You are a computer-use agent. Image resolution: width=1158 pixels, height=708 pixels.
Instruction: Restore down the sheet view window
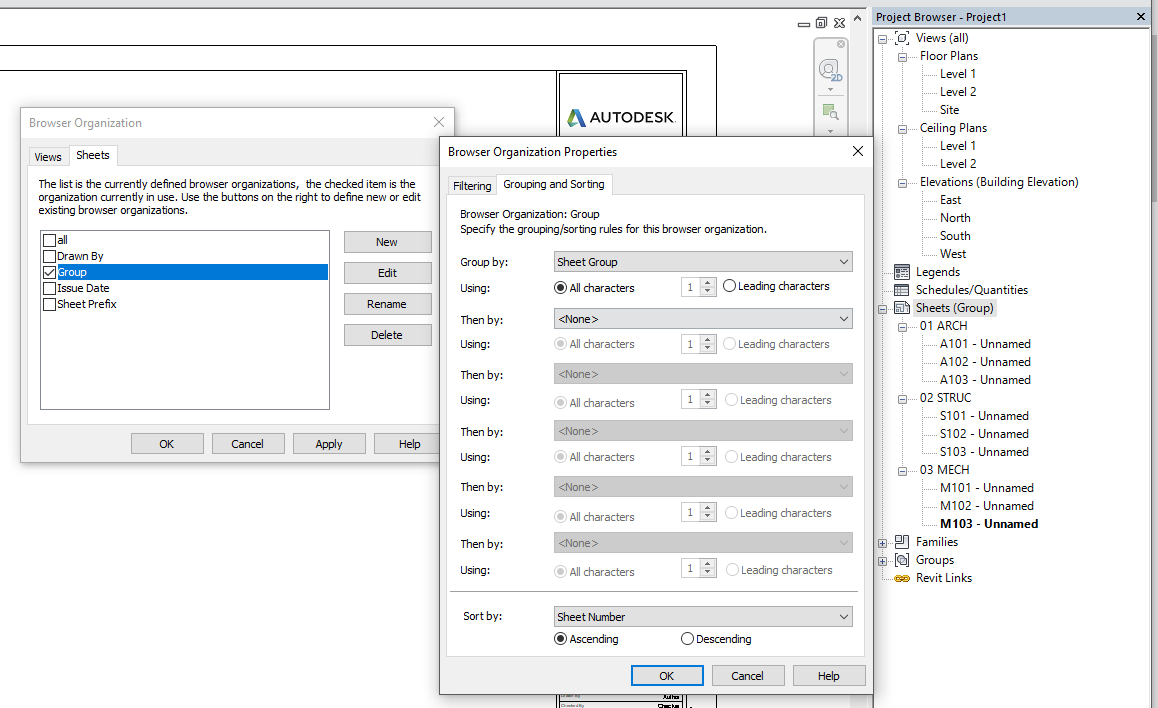point(821,23)
